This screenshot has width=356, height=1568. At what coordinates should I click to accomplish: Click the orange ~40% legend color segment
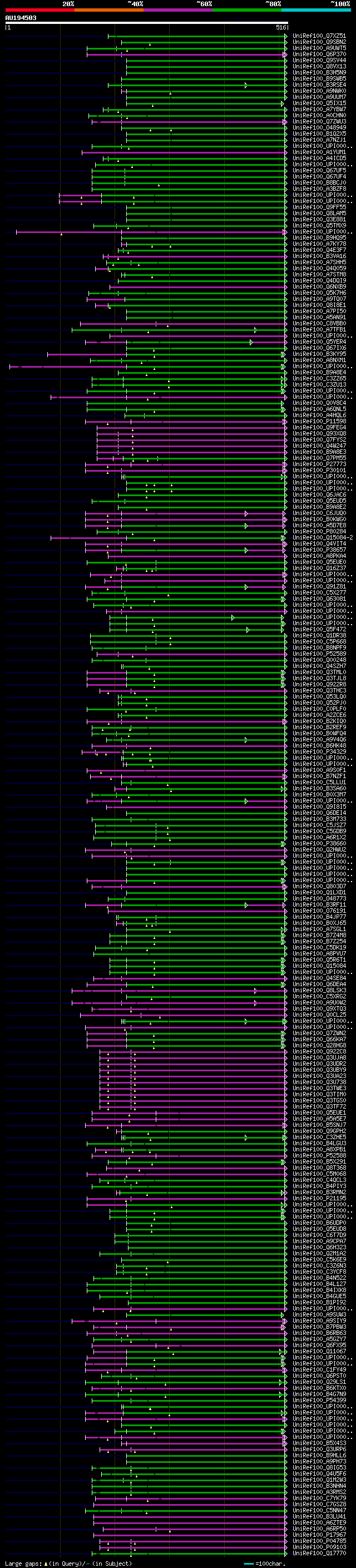pos(109,10)
